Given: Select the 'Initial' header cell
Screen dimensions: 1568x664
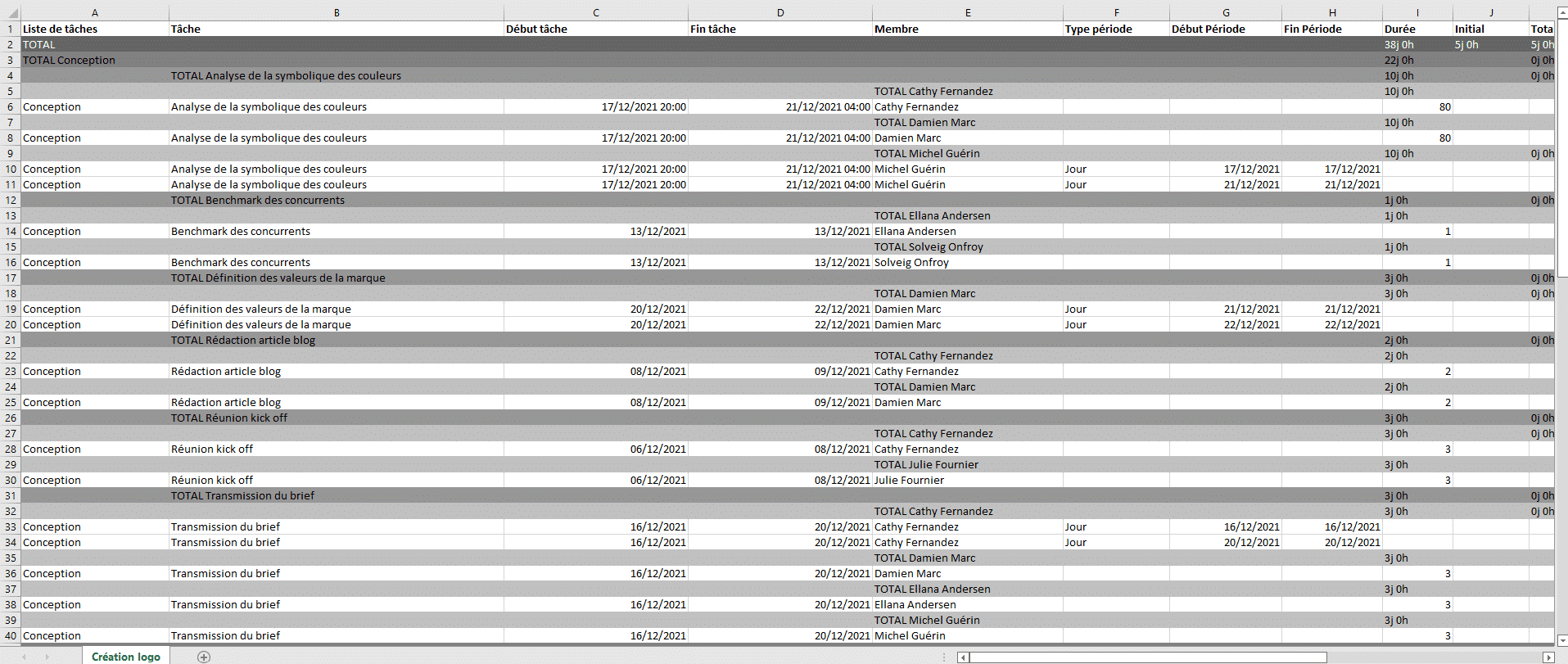Looking at the screenshot, I should [x=1491, y=29].
